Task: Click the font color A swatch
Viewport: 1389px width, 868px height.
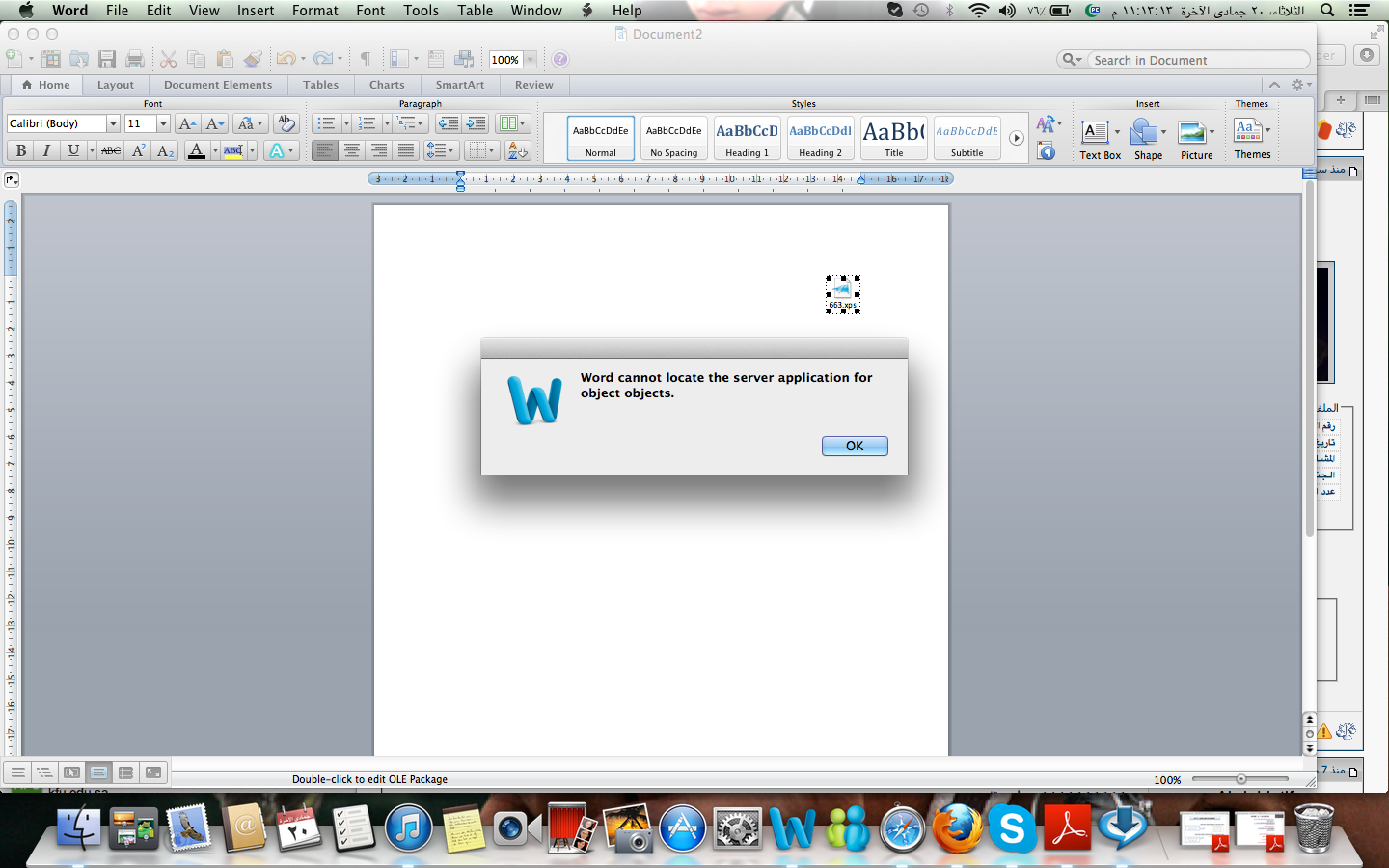Action: click(197, 150)
